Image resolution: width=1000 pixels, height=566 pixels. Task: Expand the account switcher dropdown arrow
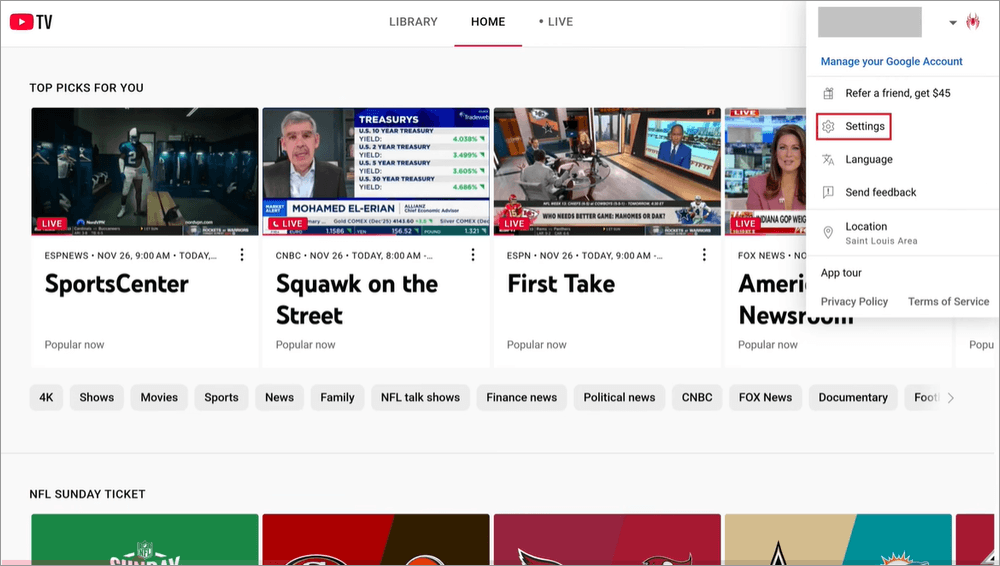(x=953, y=22)
